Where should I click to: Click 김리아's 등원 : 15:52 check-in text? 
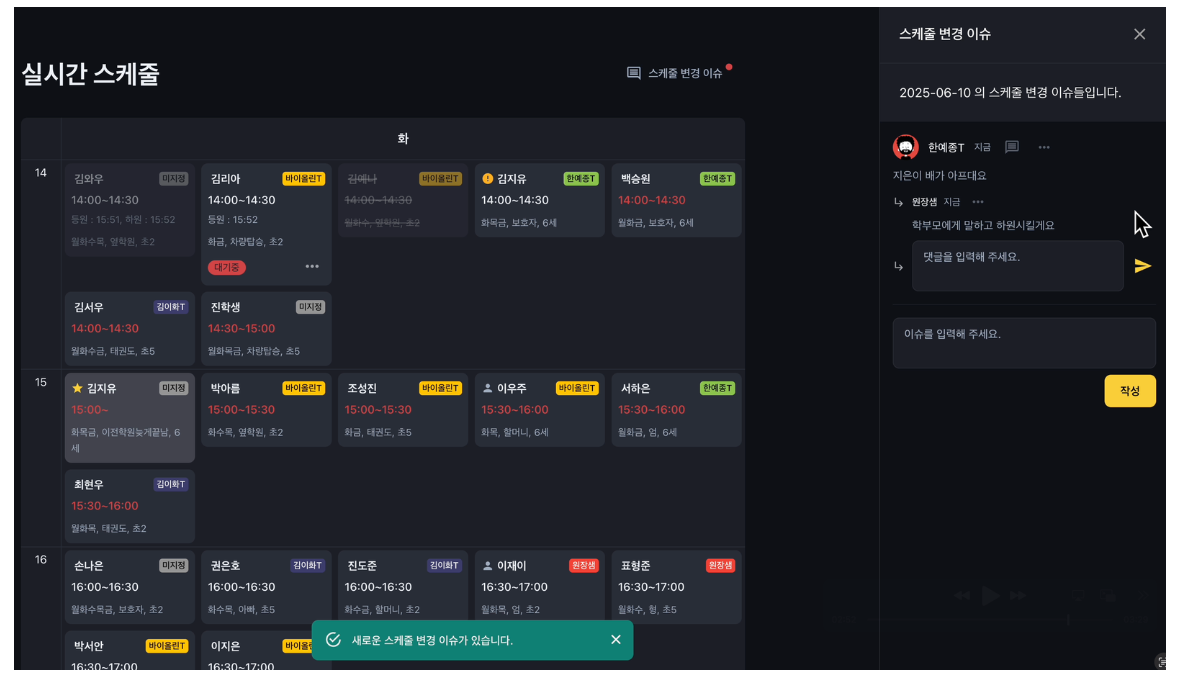[x=233, y=220]
